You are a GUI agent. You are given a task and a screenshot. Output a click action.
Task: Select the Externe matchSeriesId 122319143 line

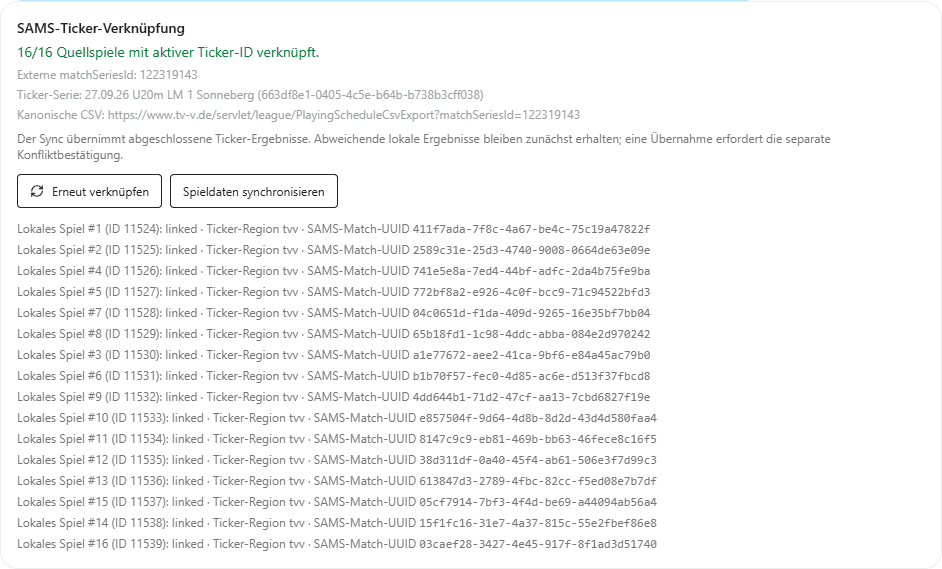107,75
